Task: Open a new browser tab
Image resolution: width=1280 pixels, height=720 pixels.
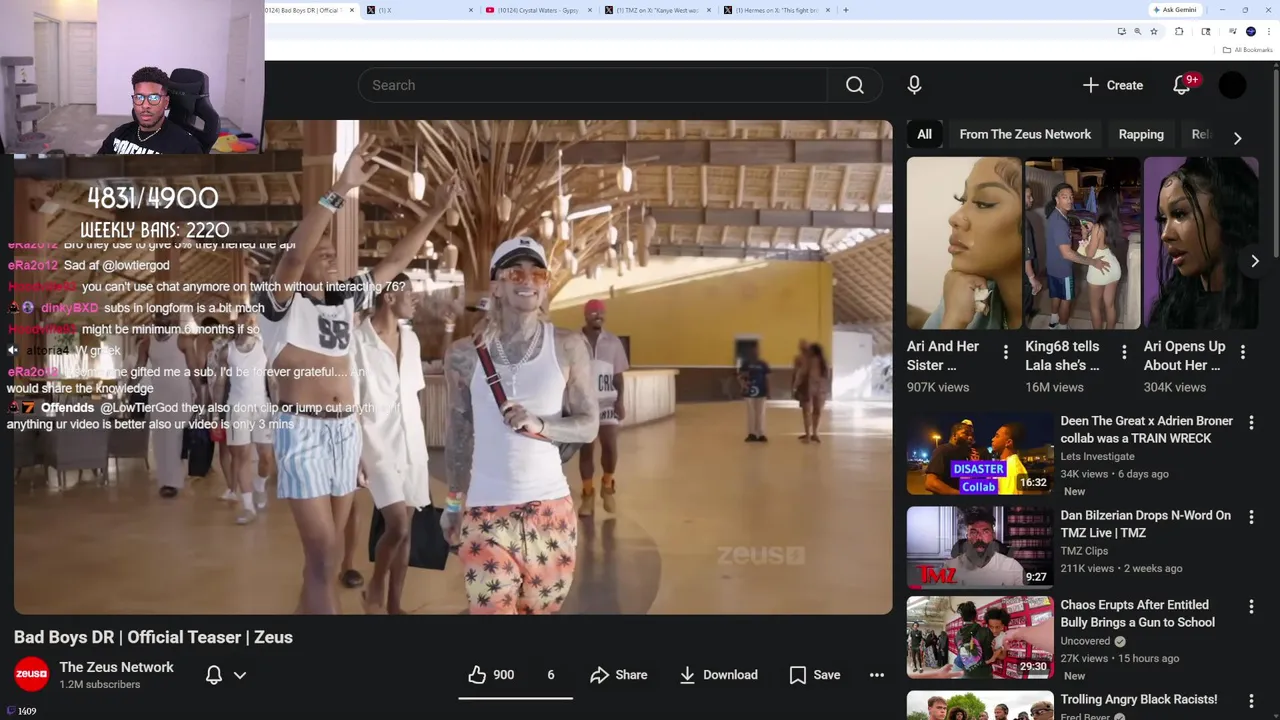Action: tap(846, 10)
